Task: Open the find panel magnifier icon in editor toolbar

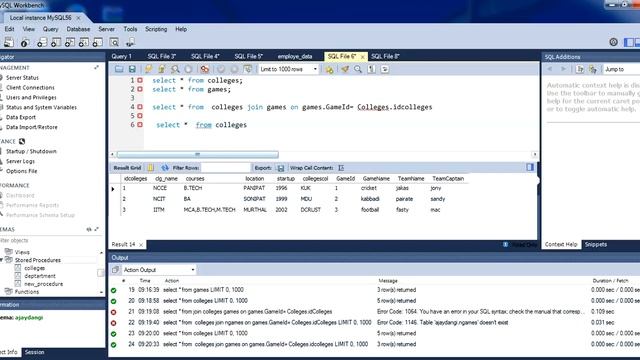Action: [x=358, y=69]
